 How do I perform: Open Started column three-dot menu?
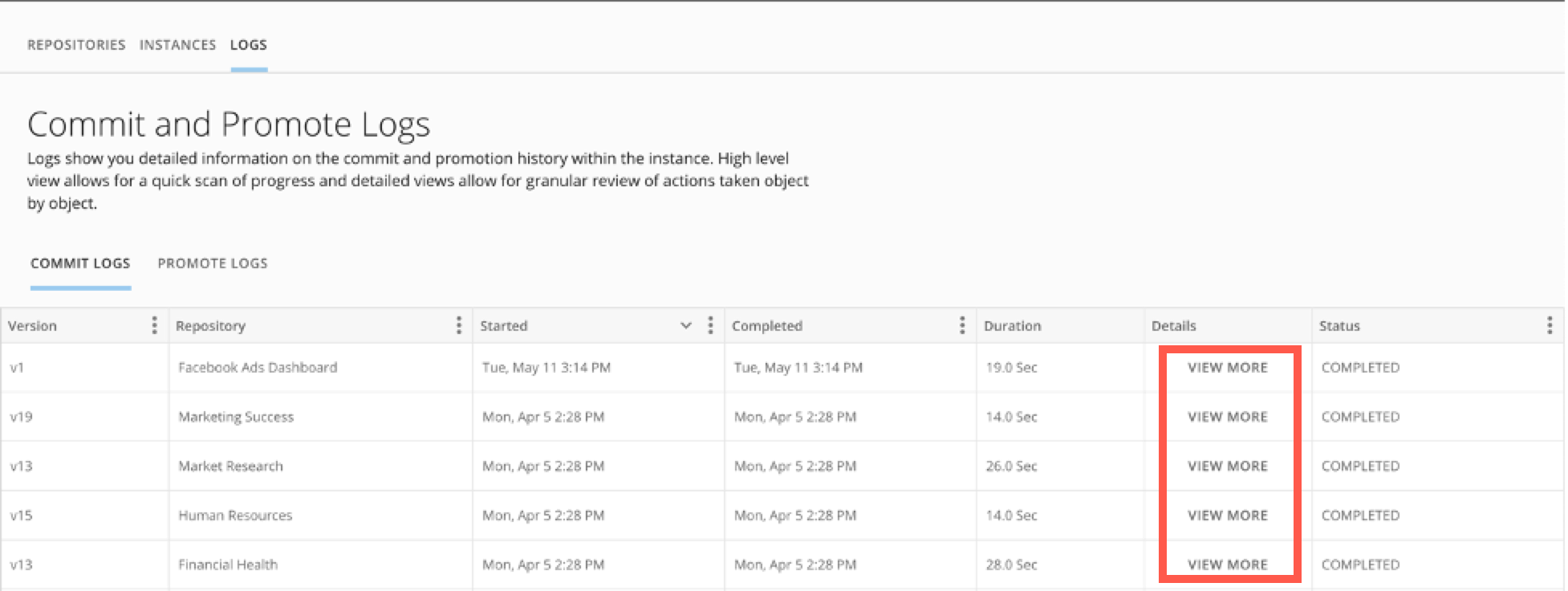click(710, 325)
